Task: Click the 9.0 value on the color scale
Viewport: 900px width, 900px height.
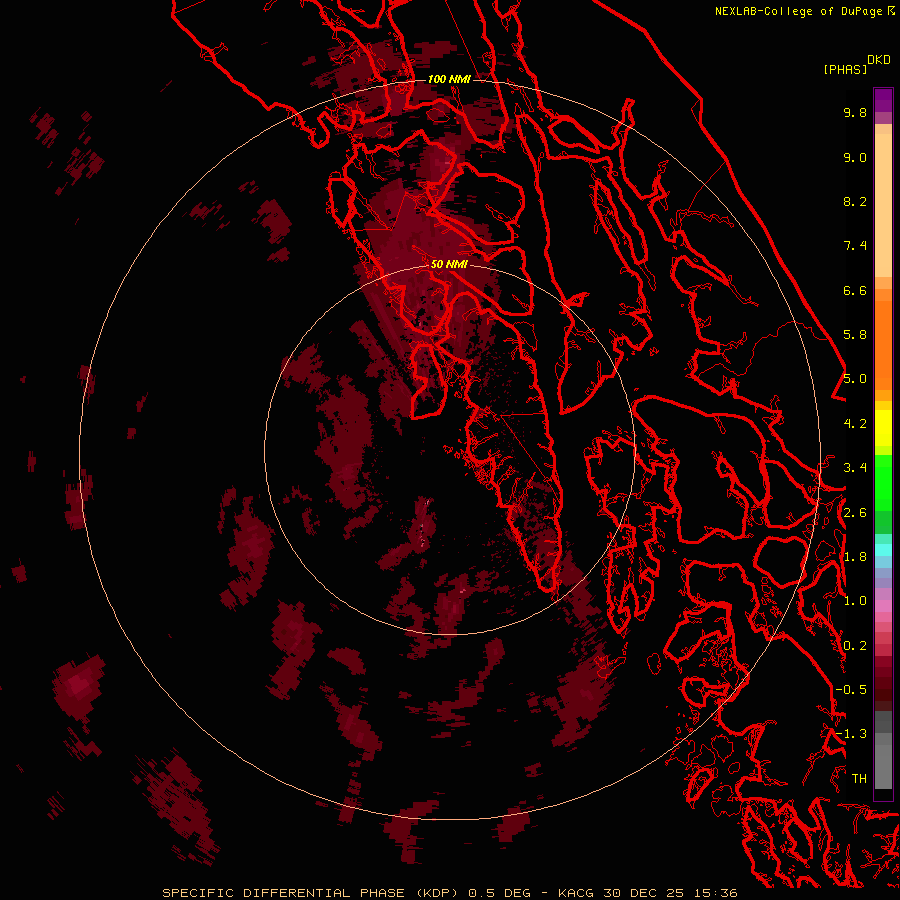Action: coord(855,157)
